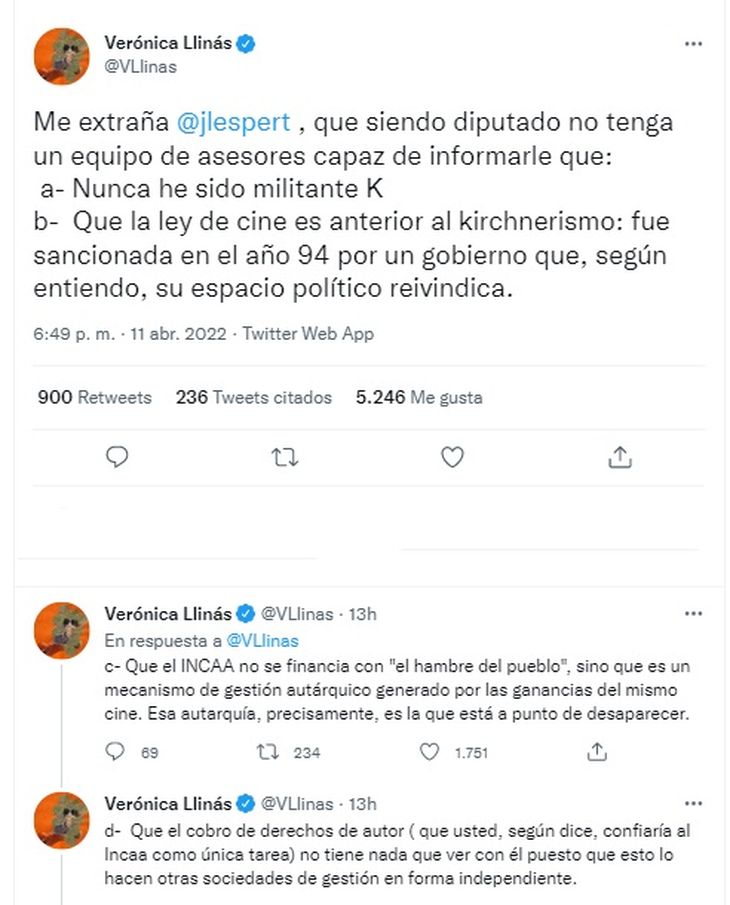Share the main tweet
Viewport: 730px width, 905px height.
[620, 457]
